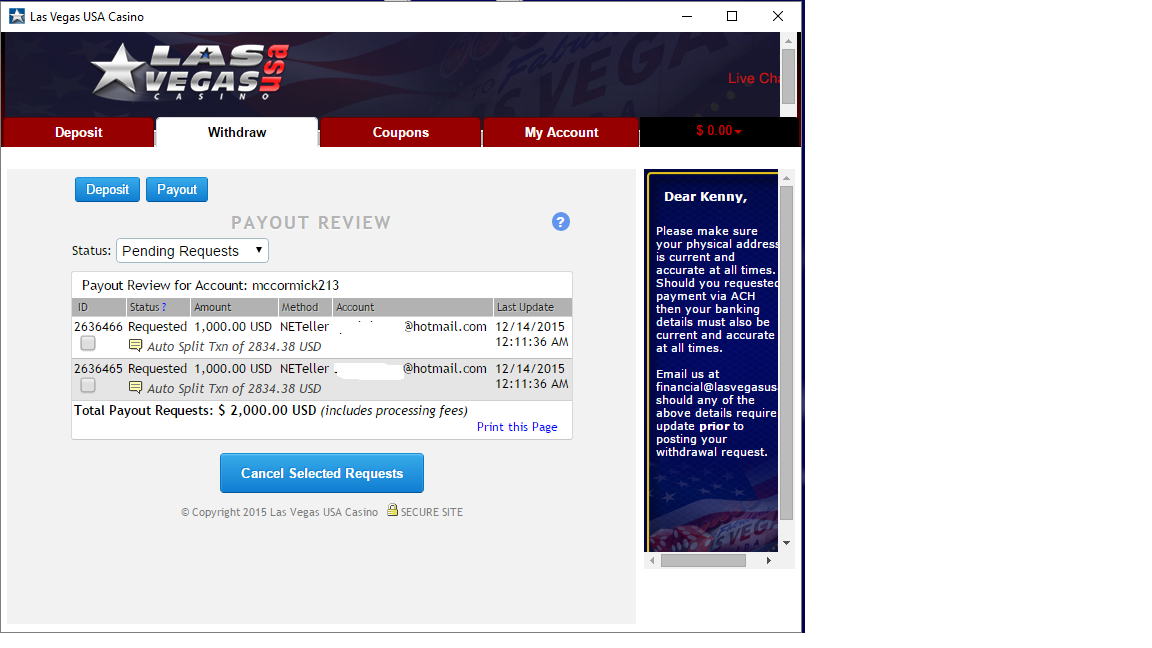Click the PAYOUT REVIEW heading

[311, 223]
